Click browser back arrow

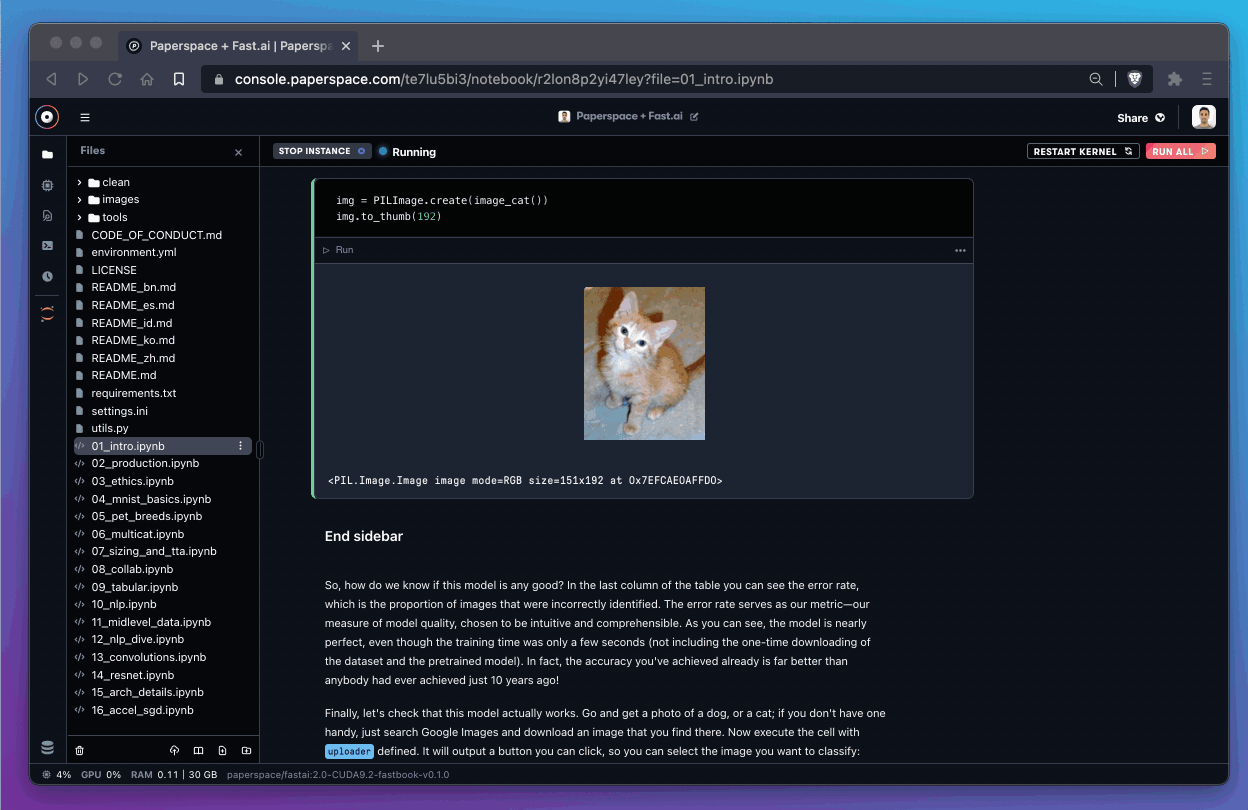51,79
